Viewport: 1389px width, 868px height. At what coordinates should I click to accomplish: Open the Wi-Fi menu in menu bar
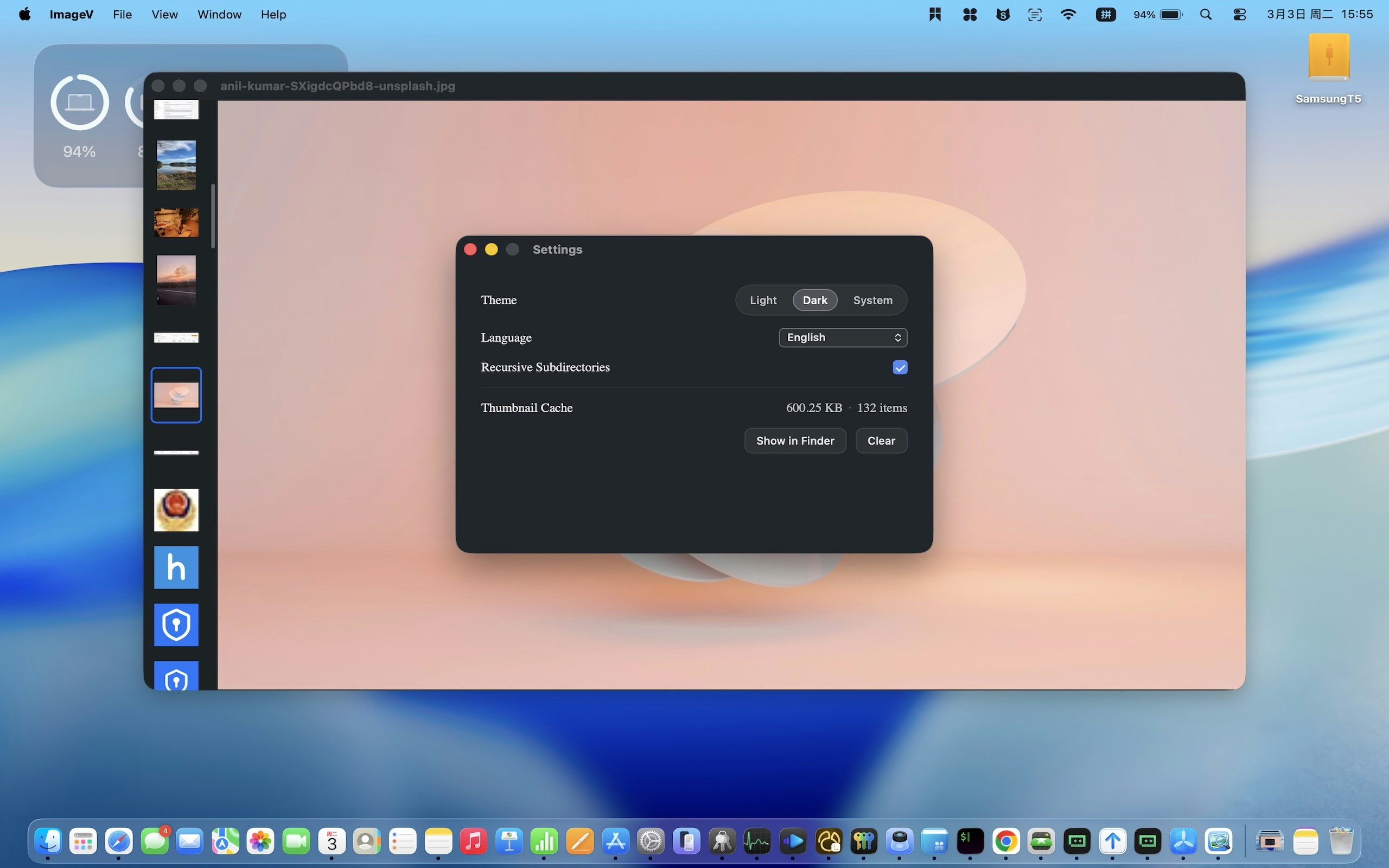(1068, 14)
